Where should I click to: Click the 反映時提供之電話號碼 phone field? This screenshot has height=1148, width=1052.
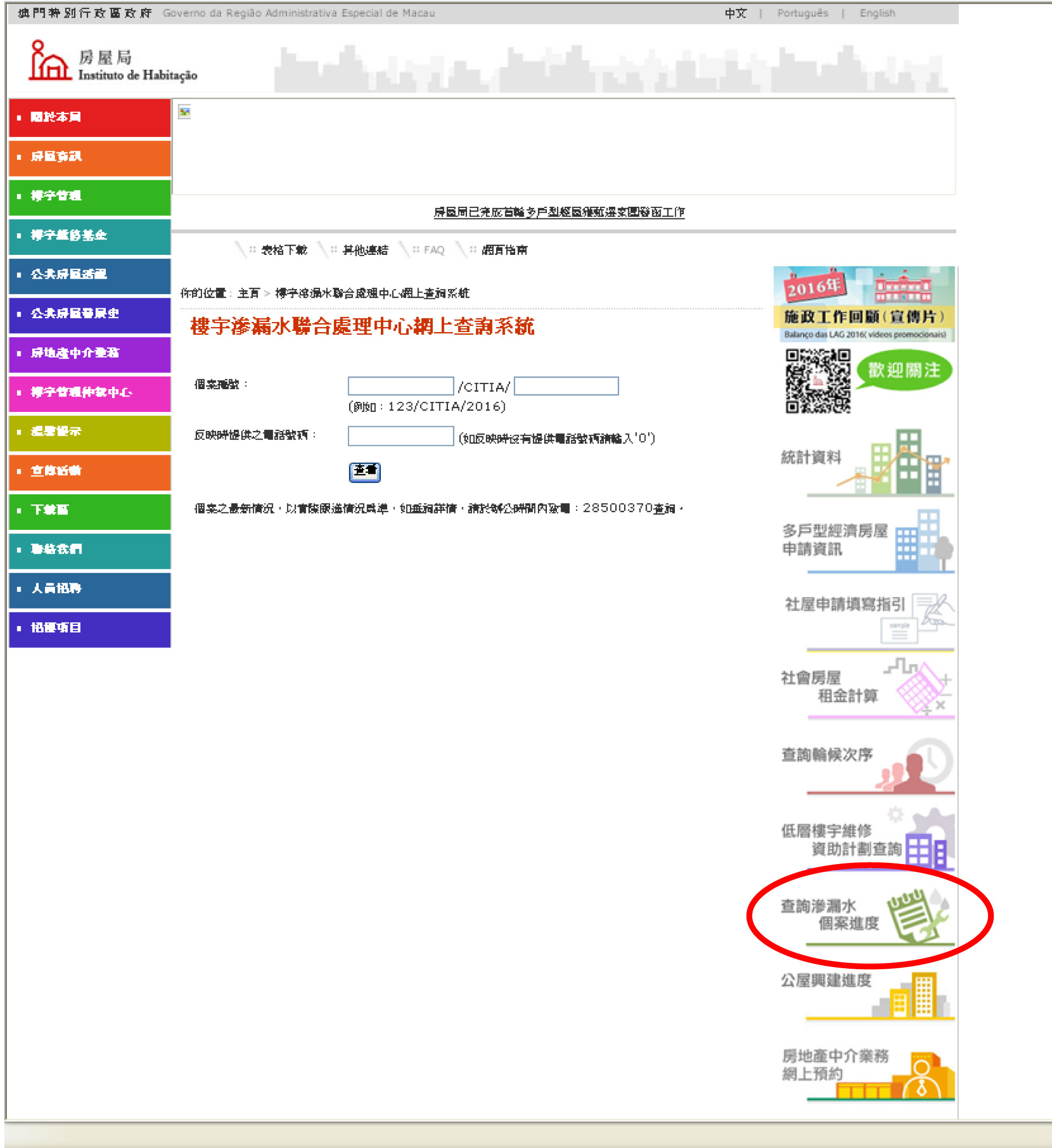tap(400, 437)
